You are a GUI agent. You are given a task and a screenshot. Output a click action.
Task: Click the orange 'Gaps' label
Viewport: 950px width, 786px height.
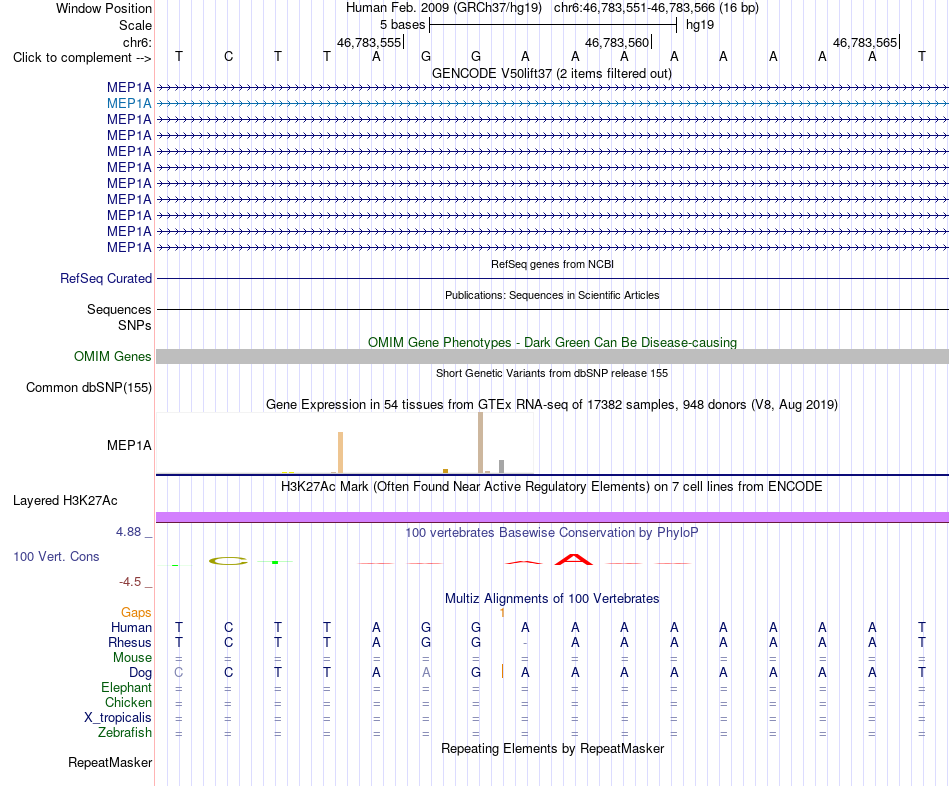click(136, 613)
